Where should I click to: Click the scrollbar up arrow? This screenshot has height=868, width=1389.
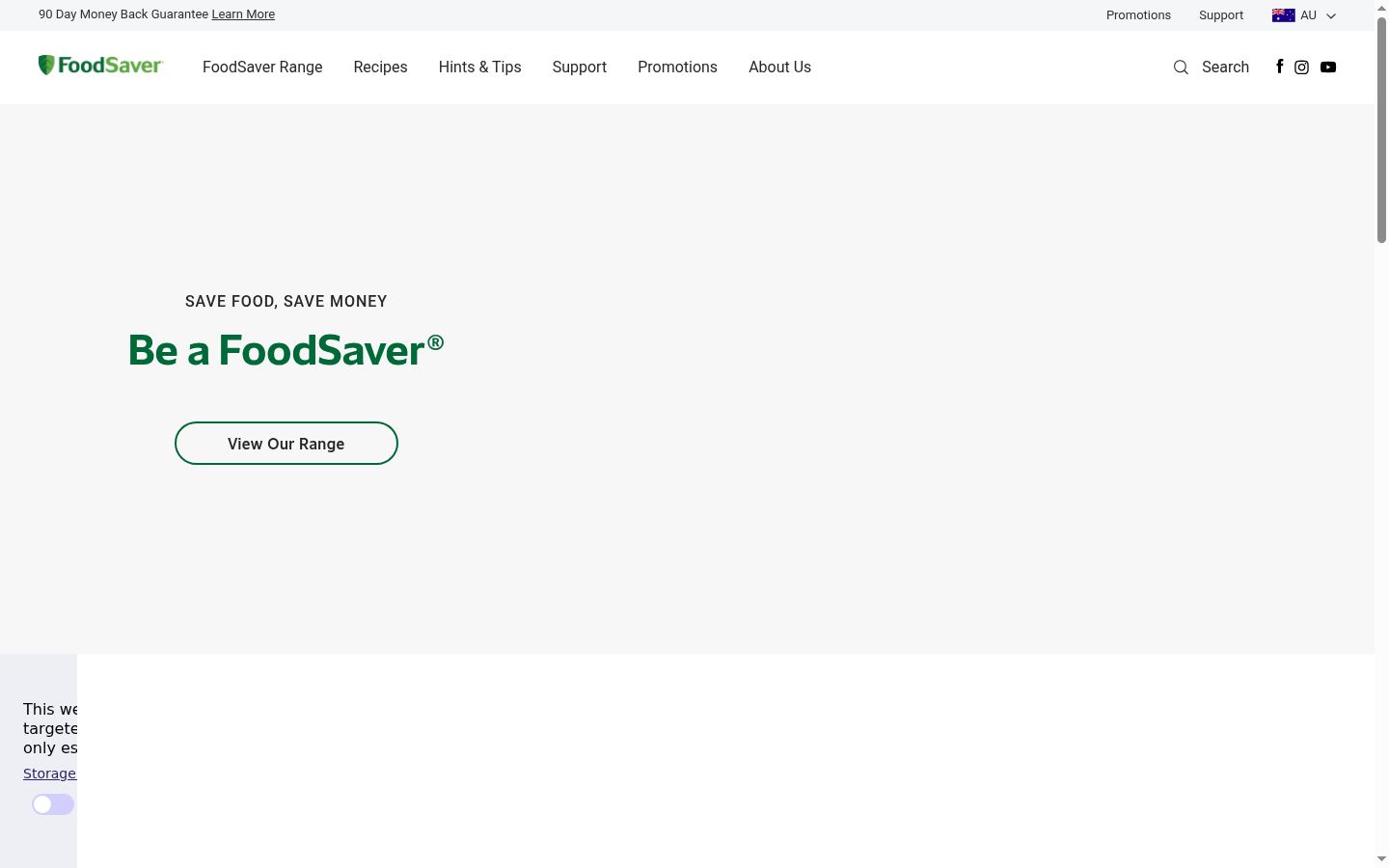[1381, 7]
